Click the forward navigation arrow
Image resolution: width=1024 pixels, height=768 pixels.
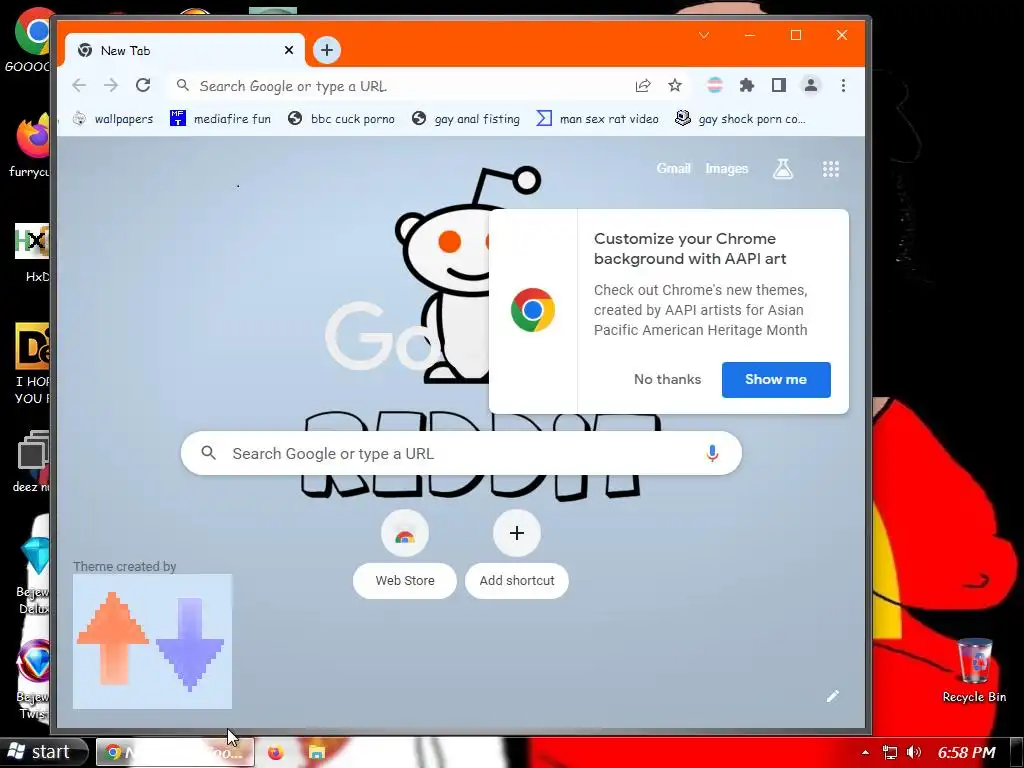click(x=111, y=86)
